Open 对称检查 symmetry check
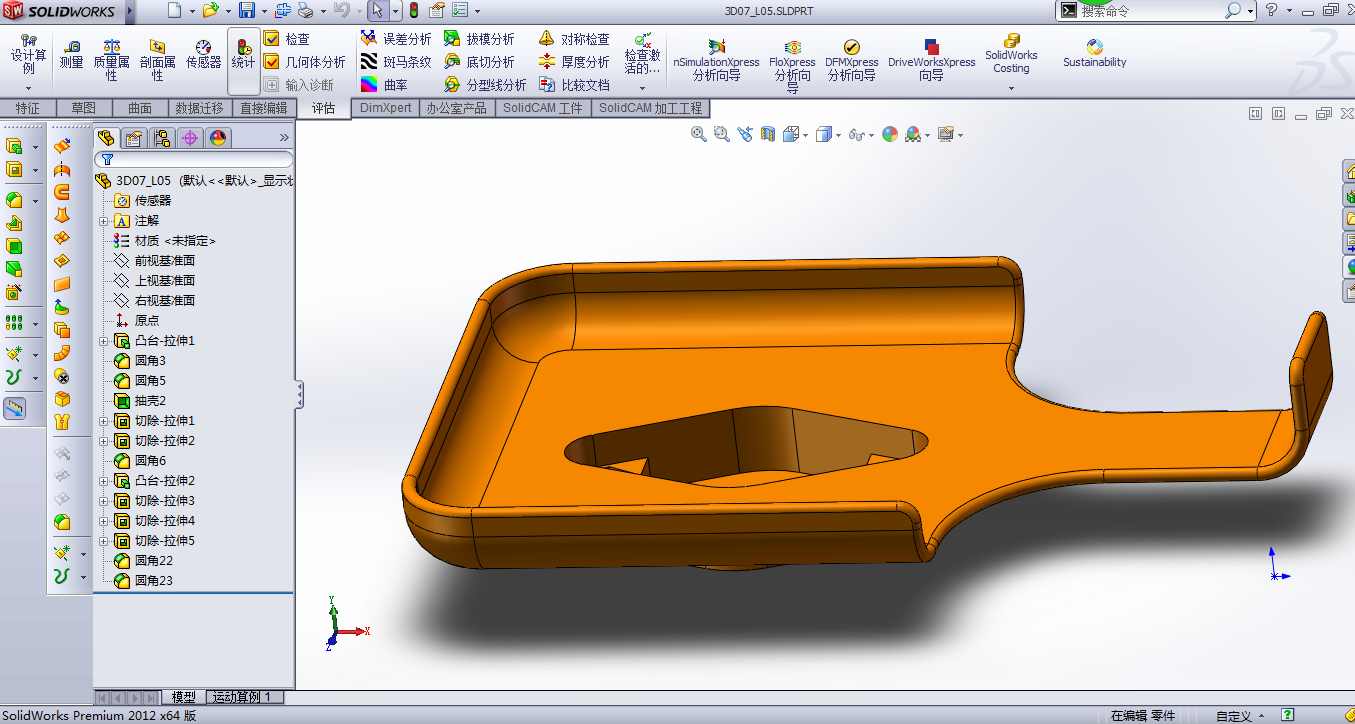 [574, 39]
